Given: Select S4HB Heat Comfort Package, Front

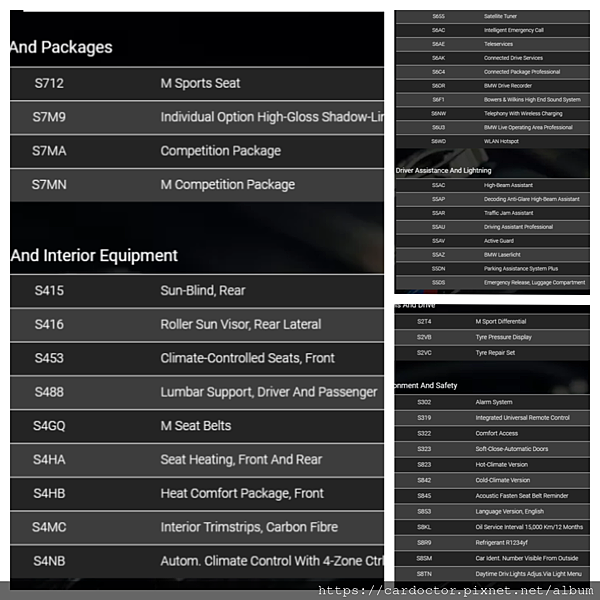Looking at the screenshot, I should coord(197,494).
